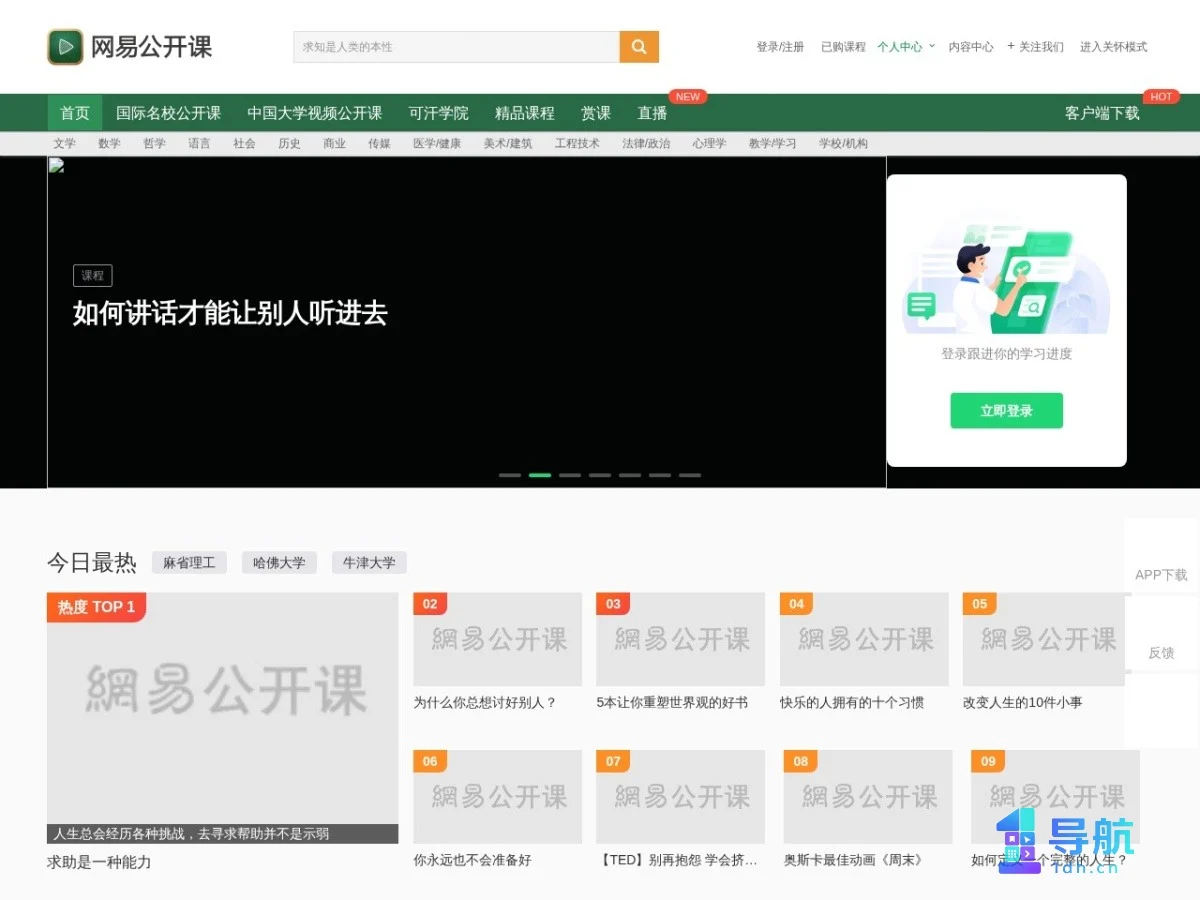Viewport: 1200px width, 900px height.
Task: Open the 热度 TOP 1 thumbnail
Action: pyautogui.click(x=222, y=718)
